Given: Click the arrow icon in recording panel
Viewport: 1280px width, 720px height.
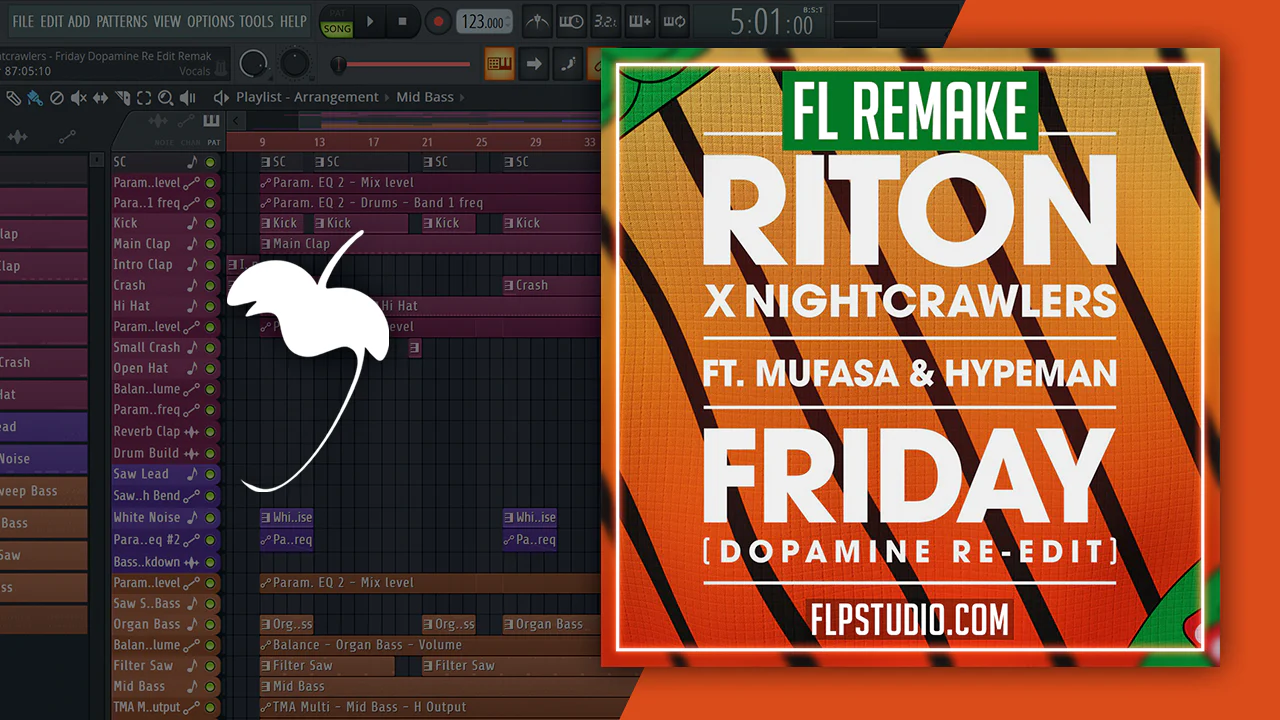Looking at the screenshot, I should click(x=534, y=64).
